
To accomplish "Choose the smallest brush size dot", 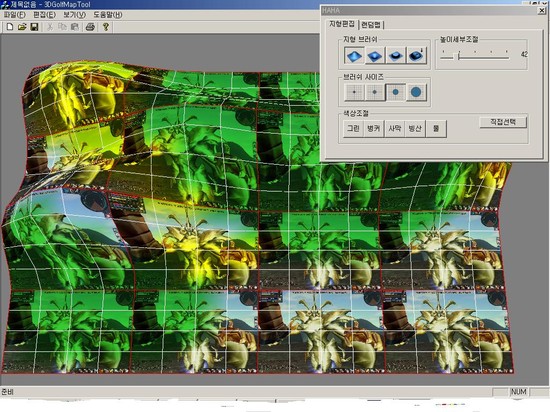I will [354, 92].
